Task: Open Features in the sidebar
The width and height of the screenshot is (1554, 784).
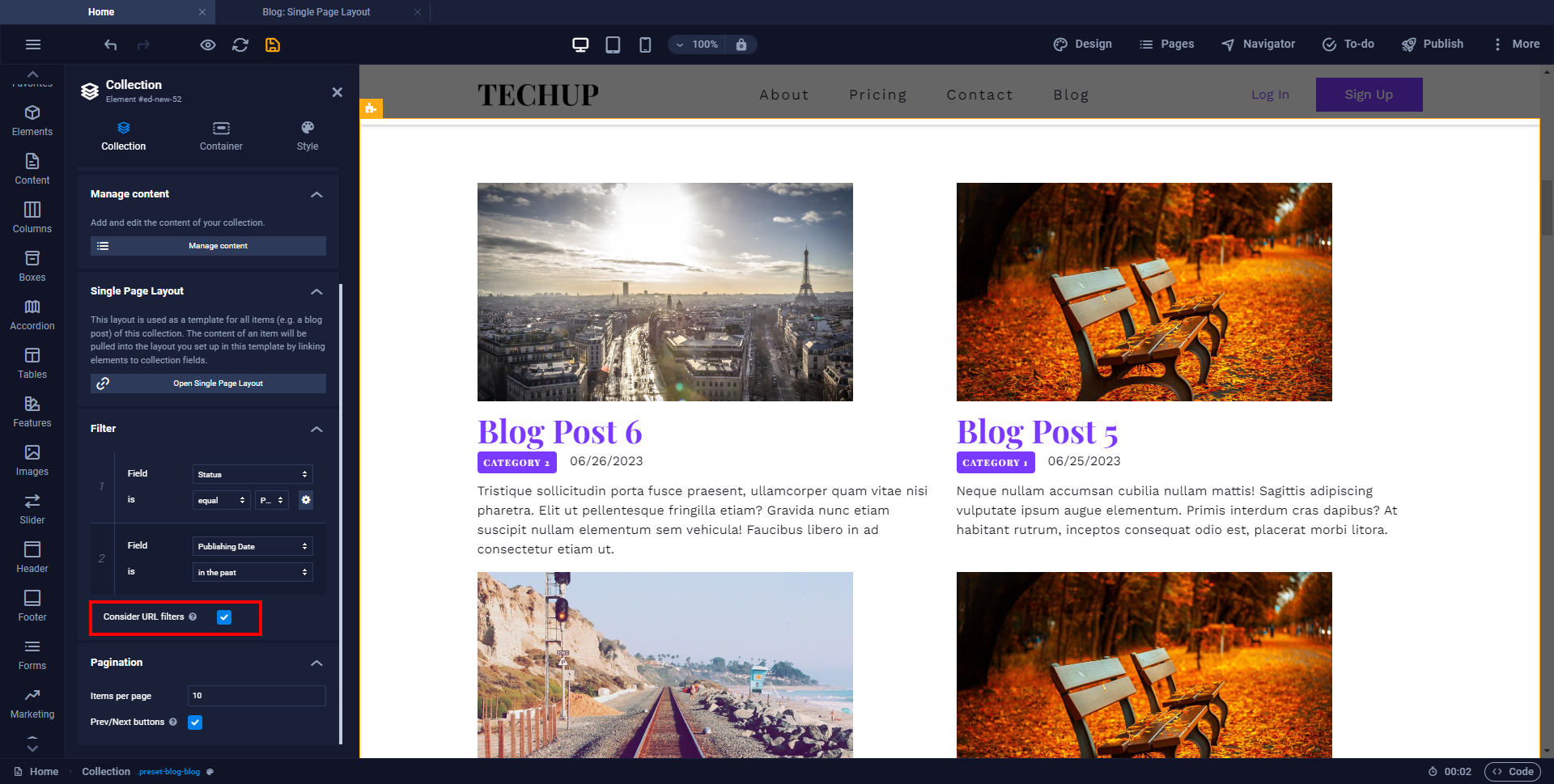Action: pyautogui.click(x=32, y=412)
